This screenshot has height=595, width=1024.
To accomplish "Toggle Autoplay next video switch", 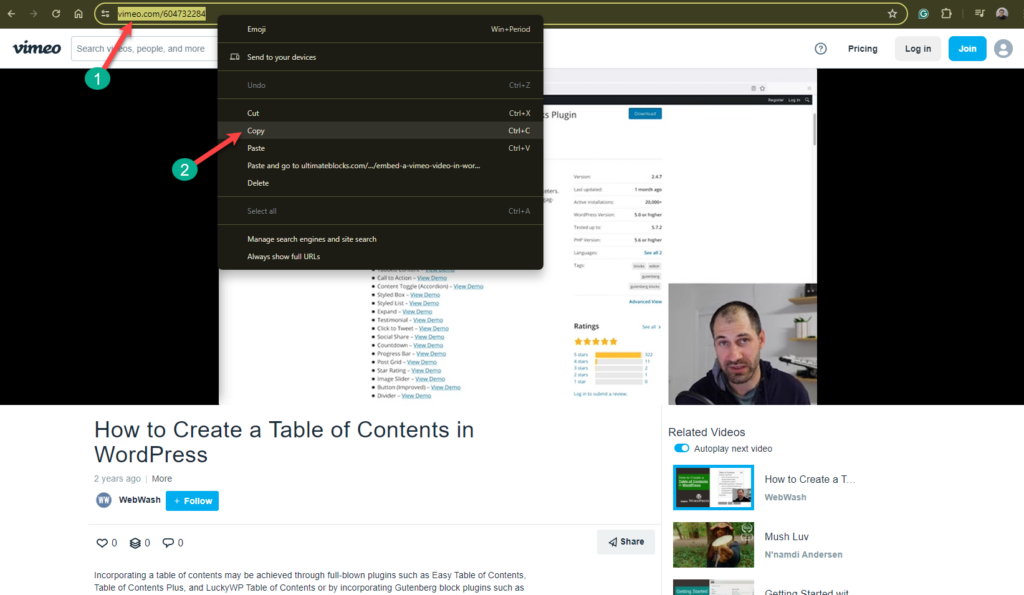I will (x=681, y=448).
